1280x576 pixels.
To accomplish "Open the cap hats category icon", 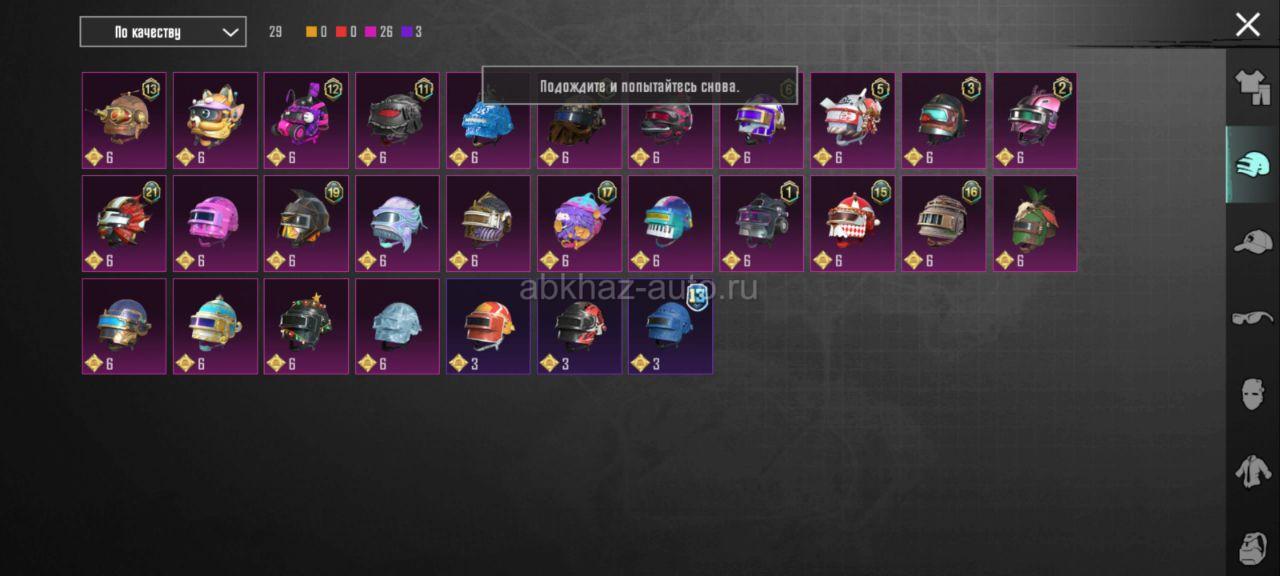I will [x=1252, y=242].
